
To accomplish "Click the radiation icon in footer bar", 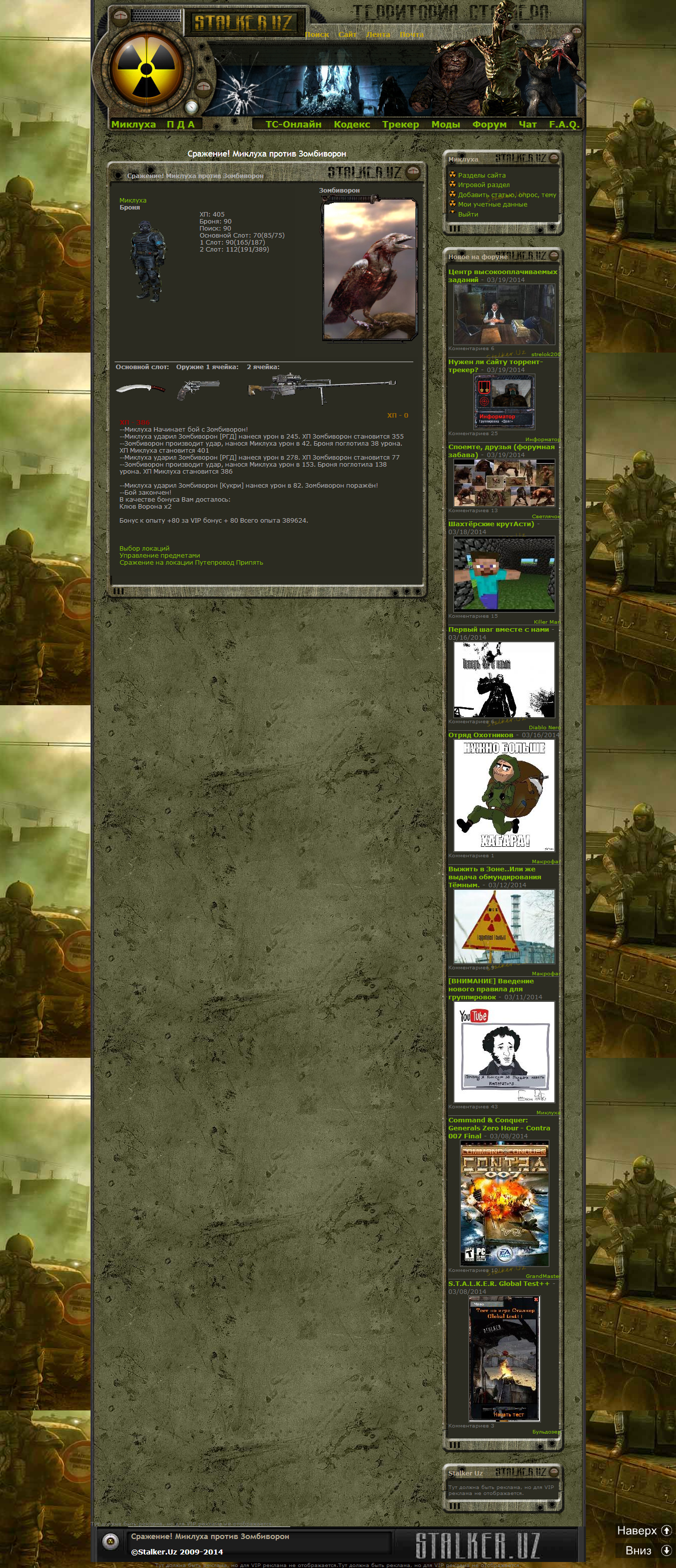I will click(110, 1540).
